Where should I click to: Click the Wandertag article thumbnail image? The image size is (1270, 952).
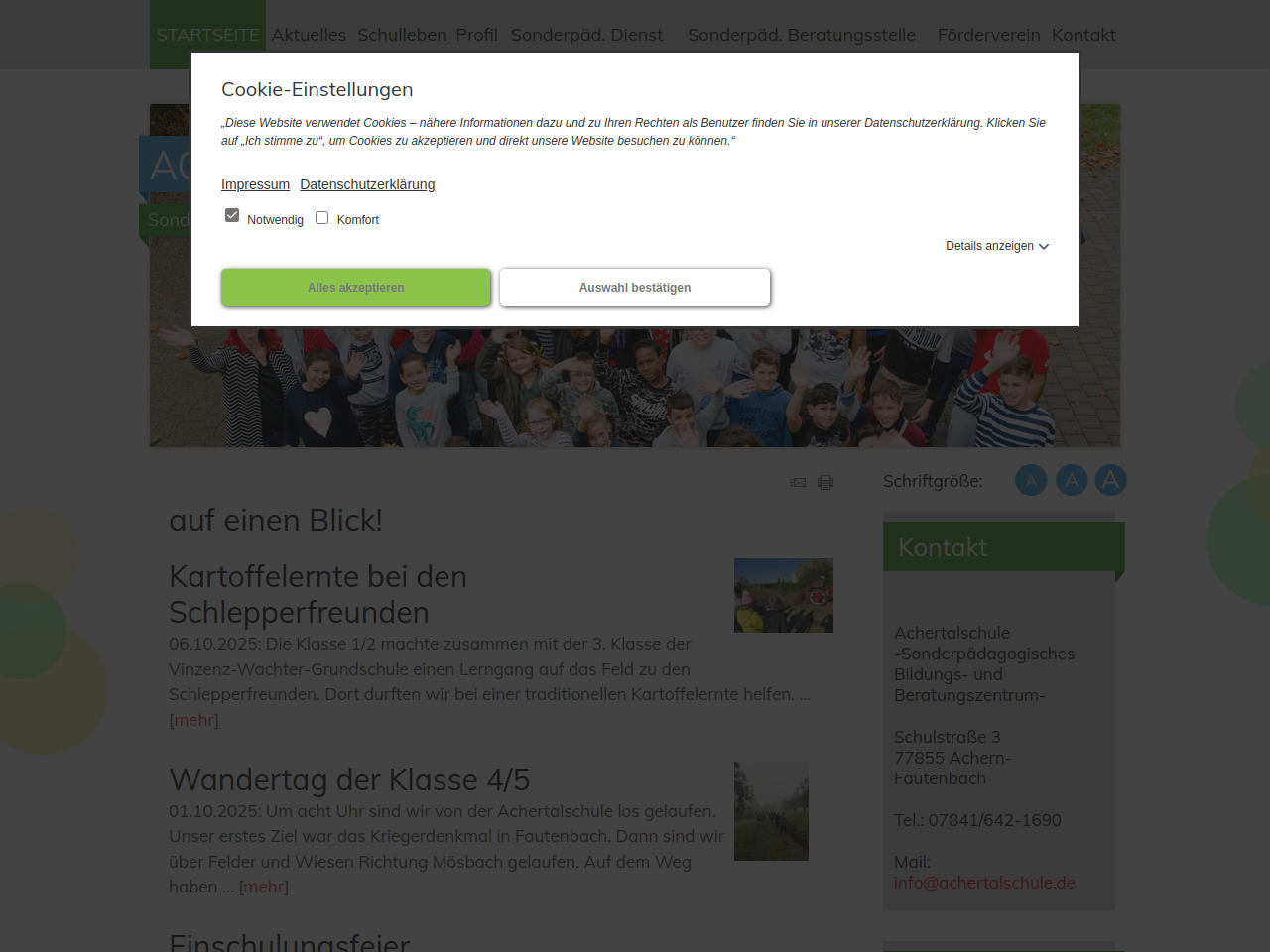pyautogui.click(x=771, y=810)
